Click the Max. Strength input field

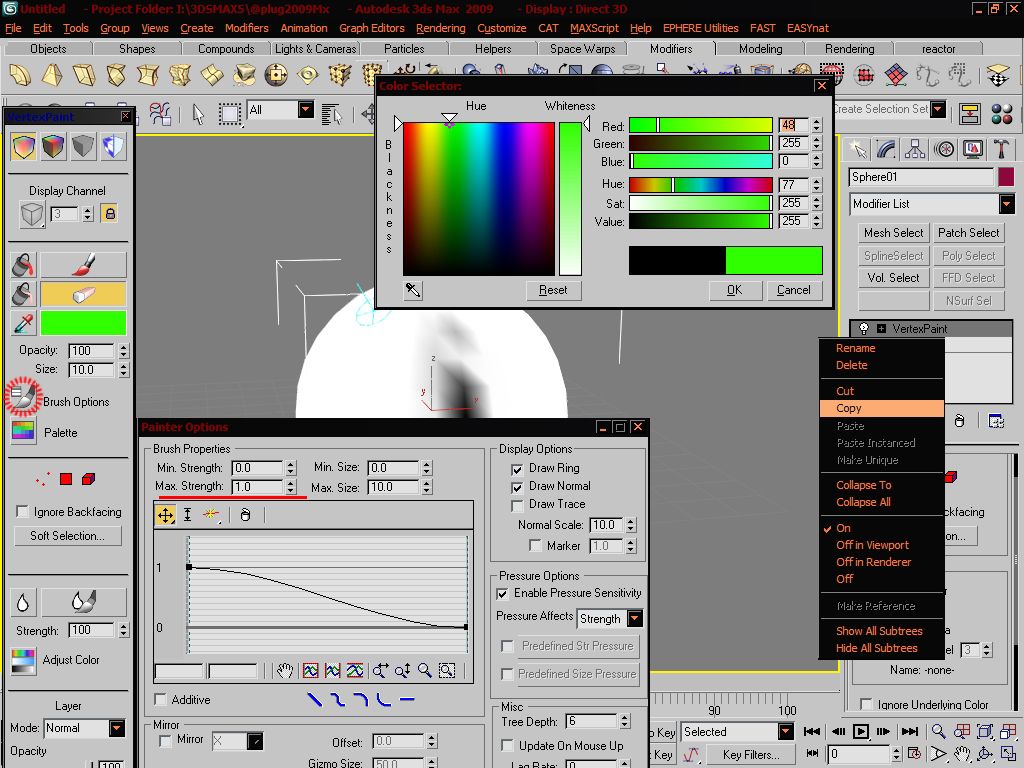click(x=258, y=487)
